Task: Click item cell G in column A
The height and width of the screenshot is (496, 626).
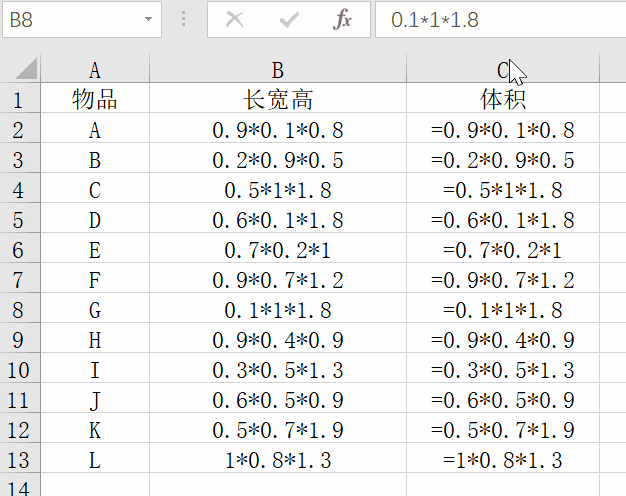Action: (x=95, y=308)
